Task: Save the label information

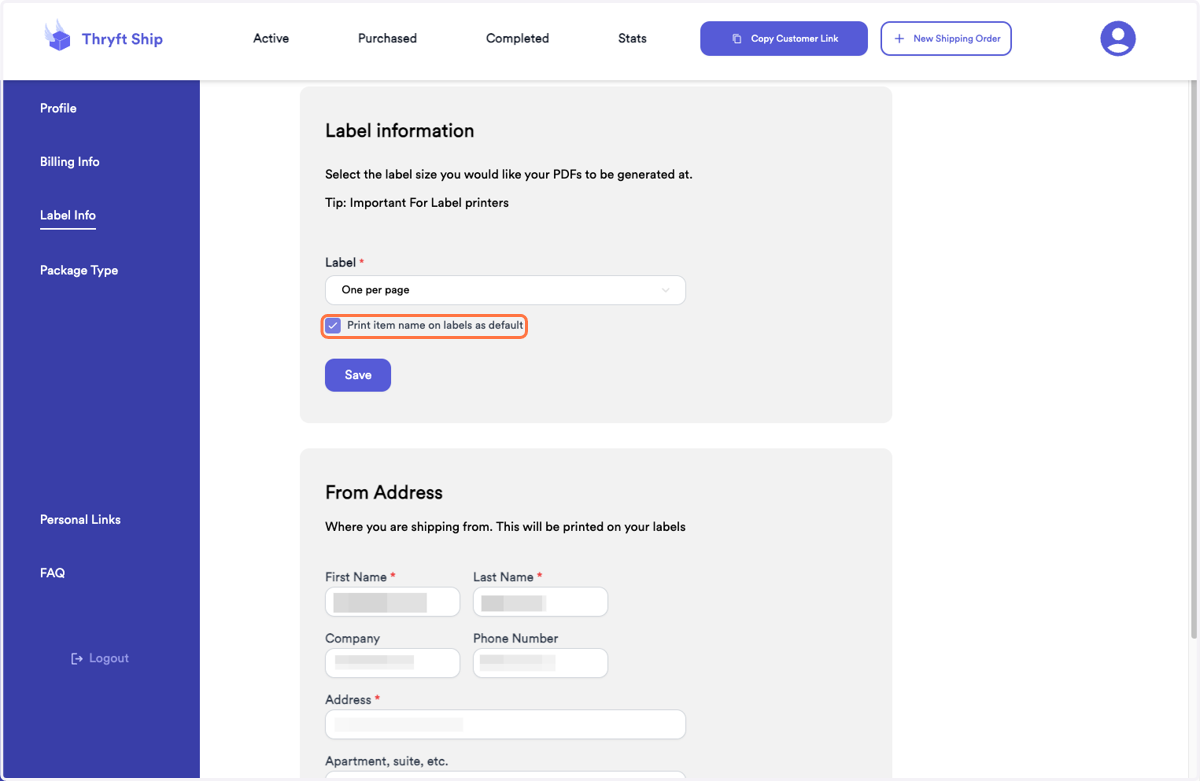Action: click(358, 375)
